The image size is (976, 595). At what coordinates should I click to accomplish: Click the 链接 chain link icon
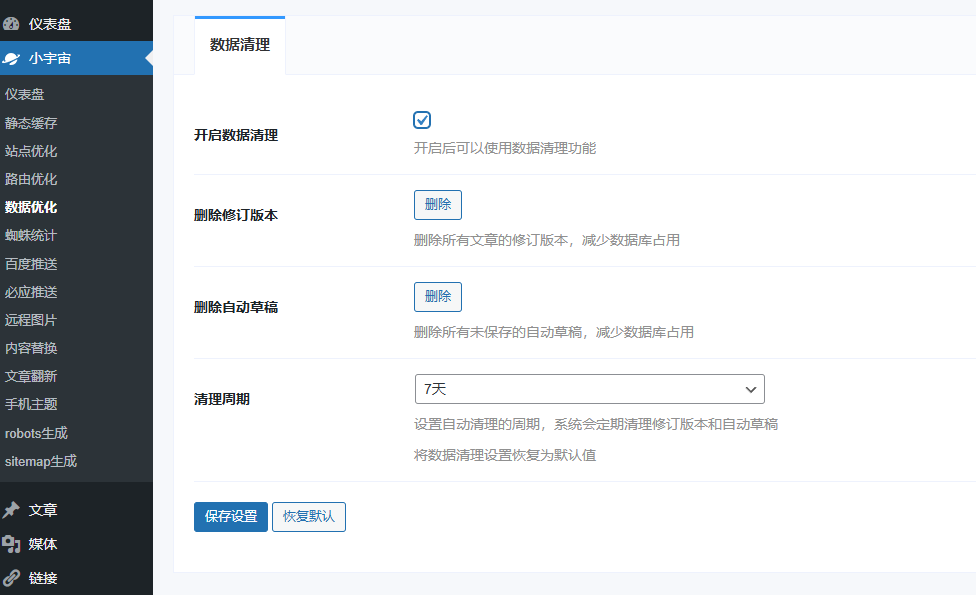tap(12, 578)
